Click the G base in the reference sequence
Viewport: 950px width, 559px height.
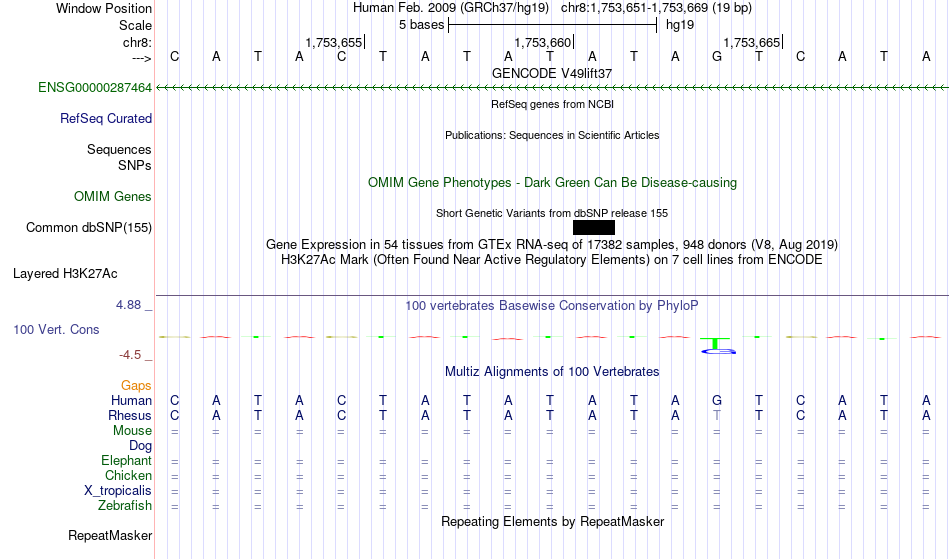(717, 57)
